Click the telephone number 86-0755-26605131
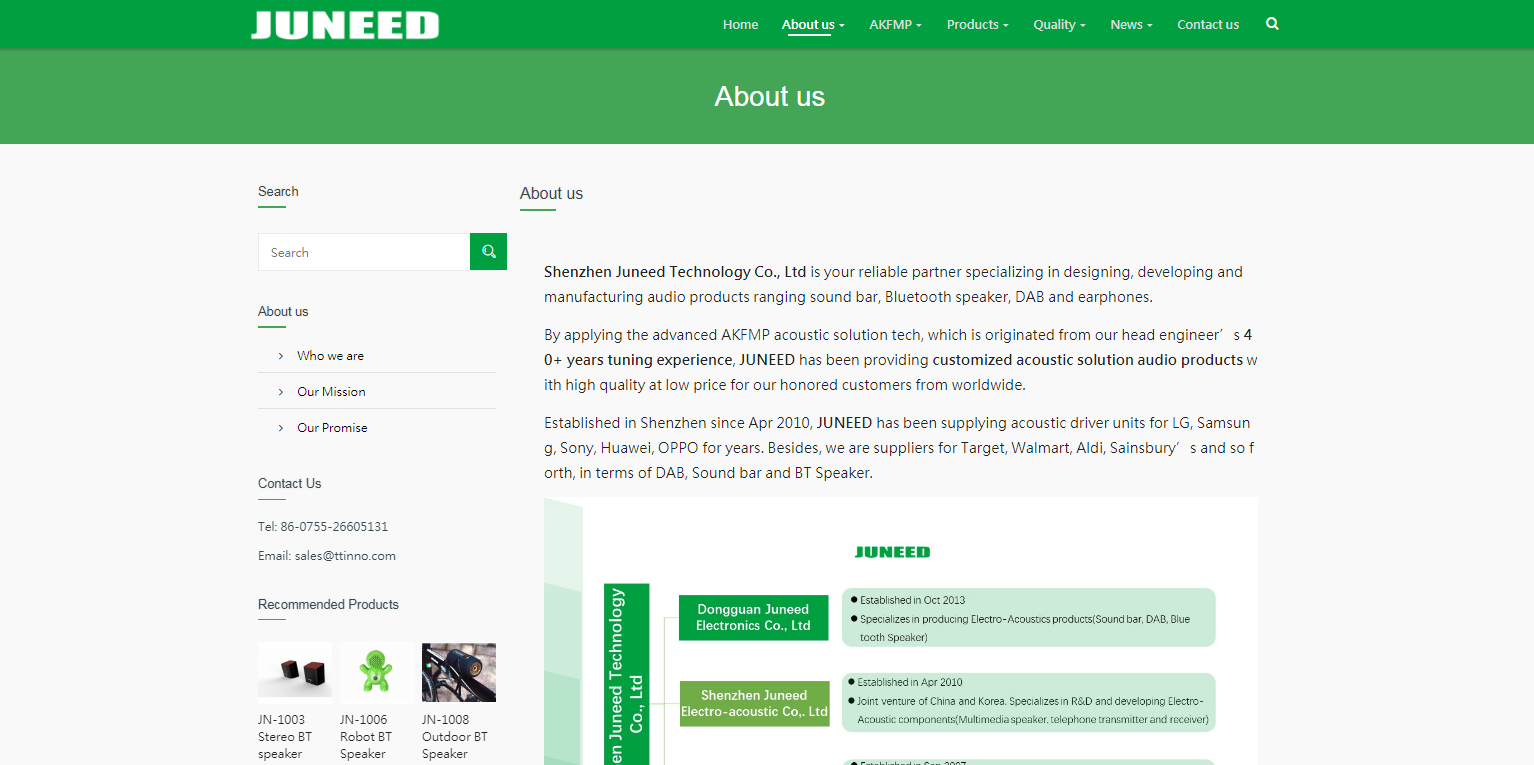 click(334, 527)
